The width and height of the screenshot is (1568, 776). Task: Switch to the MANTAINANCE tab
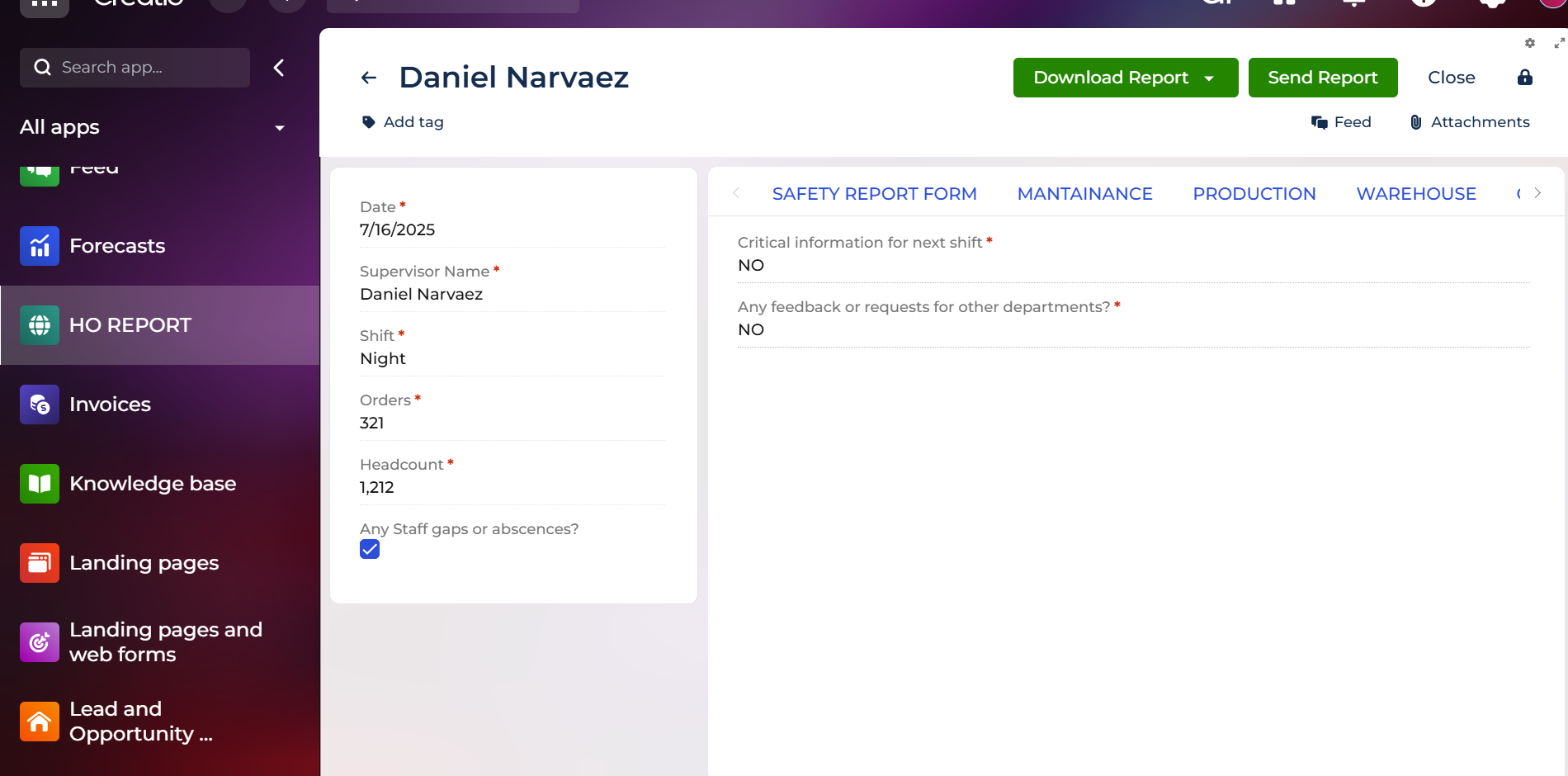pos(1084,194)
